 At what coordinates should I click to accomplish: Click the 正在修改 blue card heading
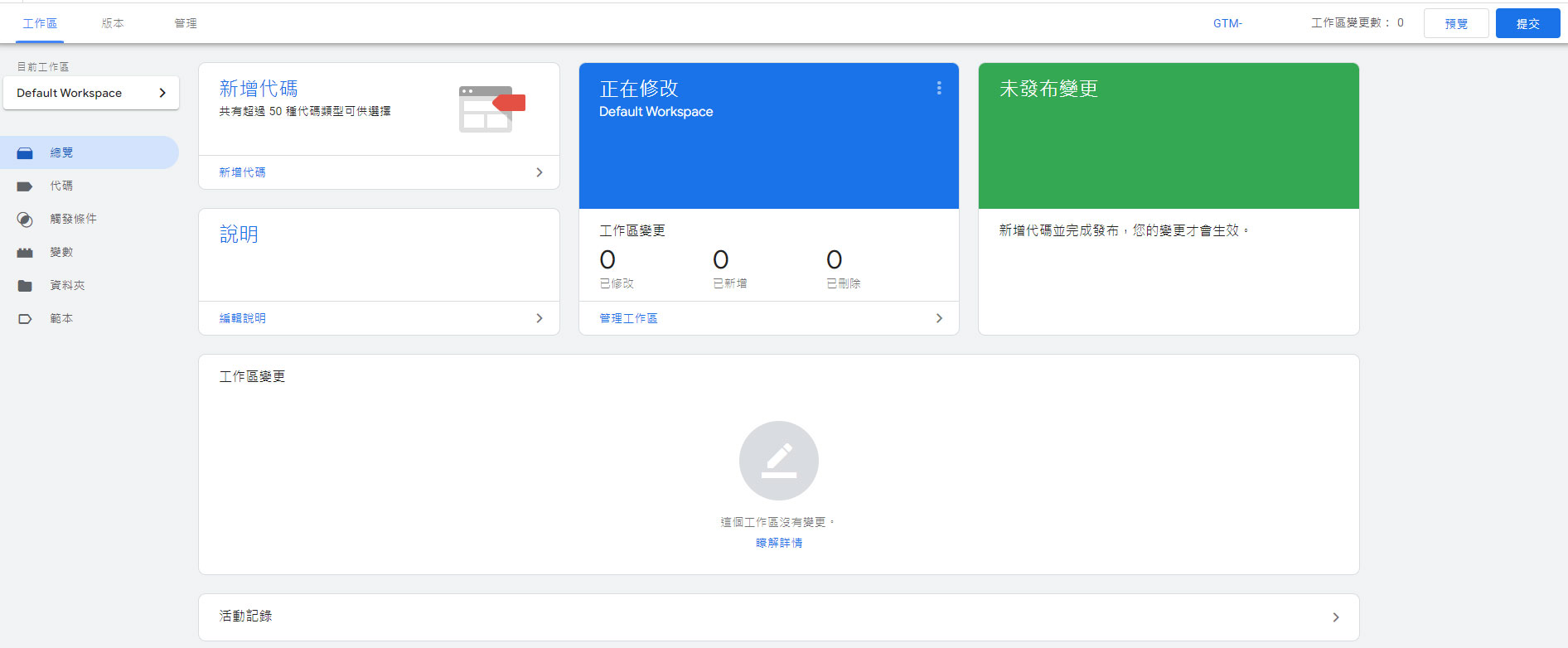click(639, 89)
